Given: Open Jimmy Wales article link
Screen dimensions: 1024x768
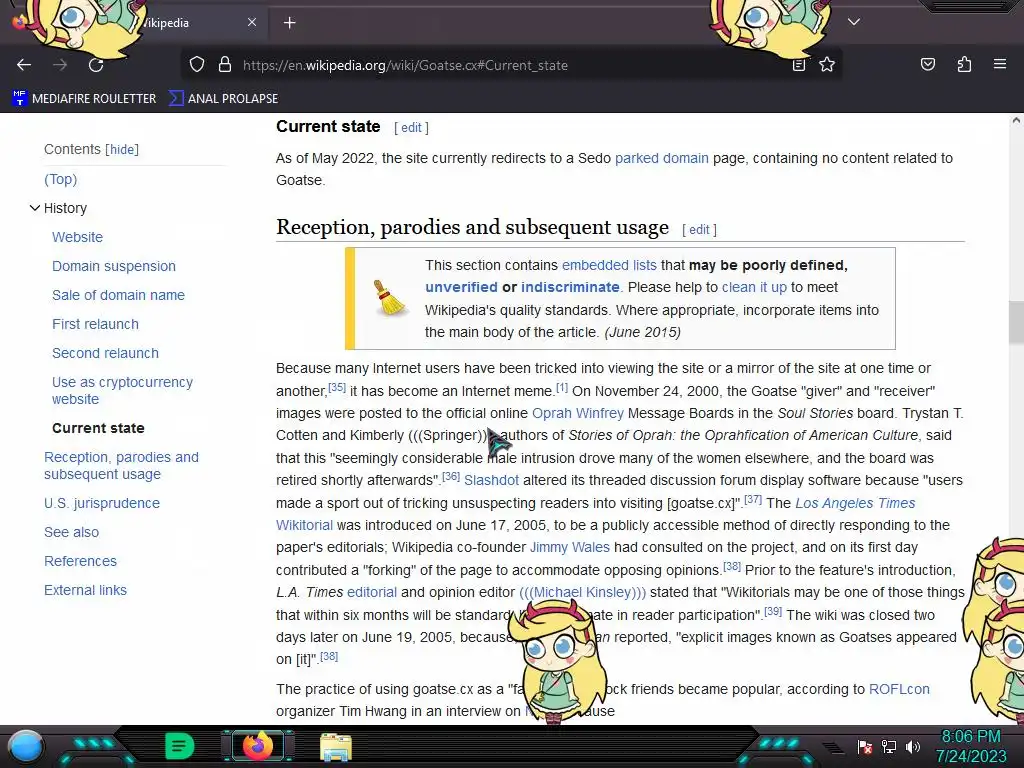Looking at the screenshot, I should (569, 548).
